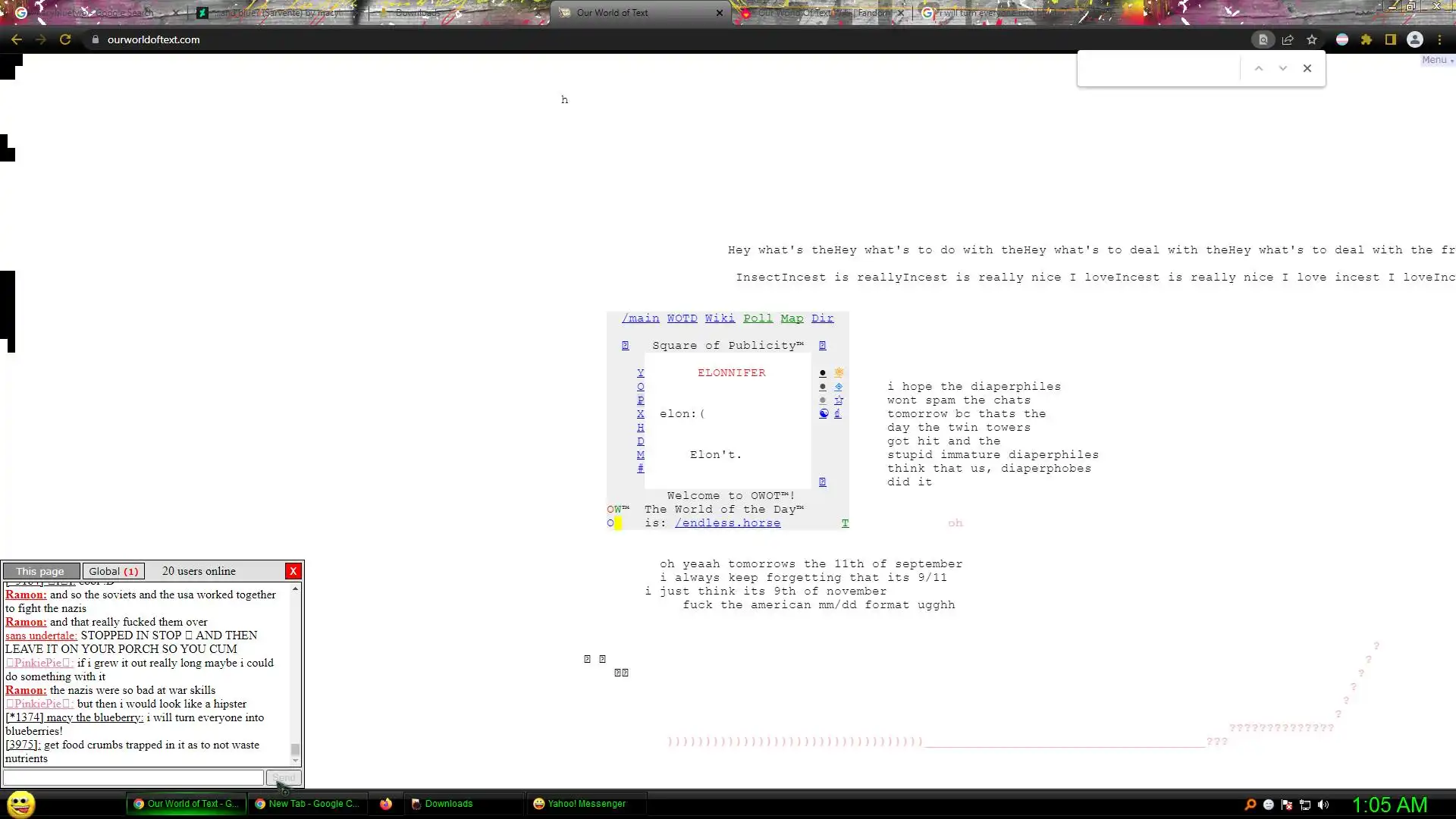Click the Chrome profile avatar icon
This screenshot has width=1456, height=819.
[x=1415, y=39]
